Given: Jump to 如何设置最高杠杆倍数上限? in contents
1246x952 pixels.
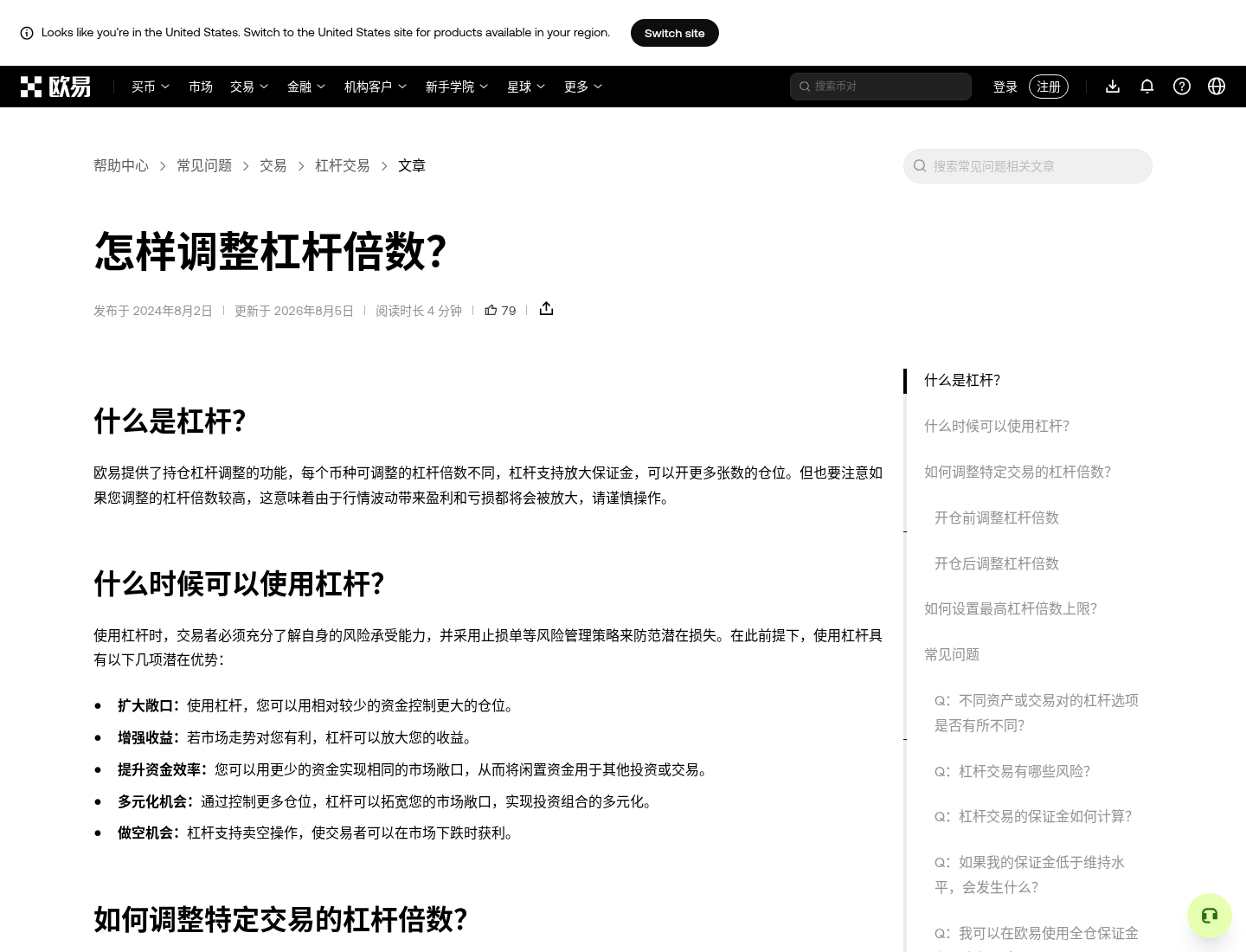Looking at the screenshot, I should pos(1011,608).
